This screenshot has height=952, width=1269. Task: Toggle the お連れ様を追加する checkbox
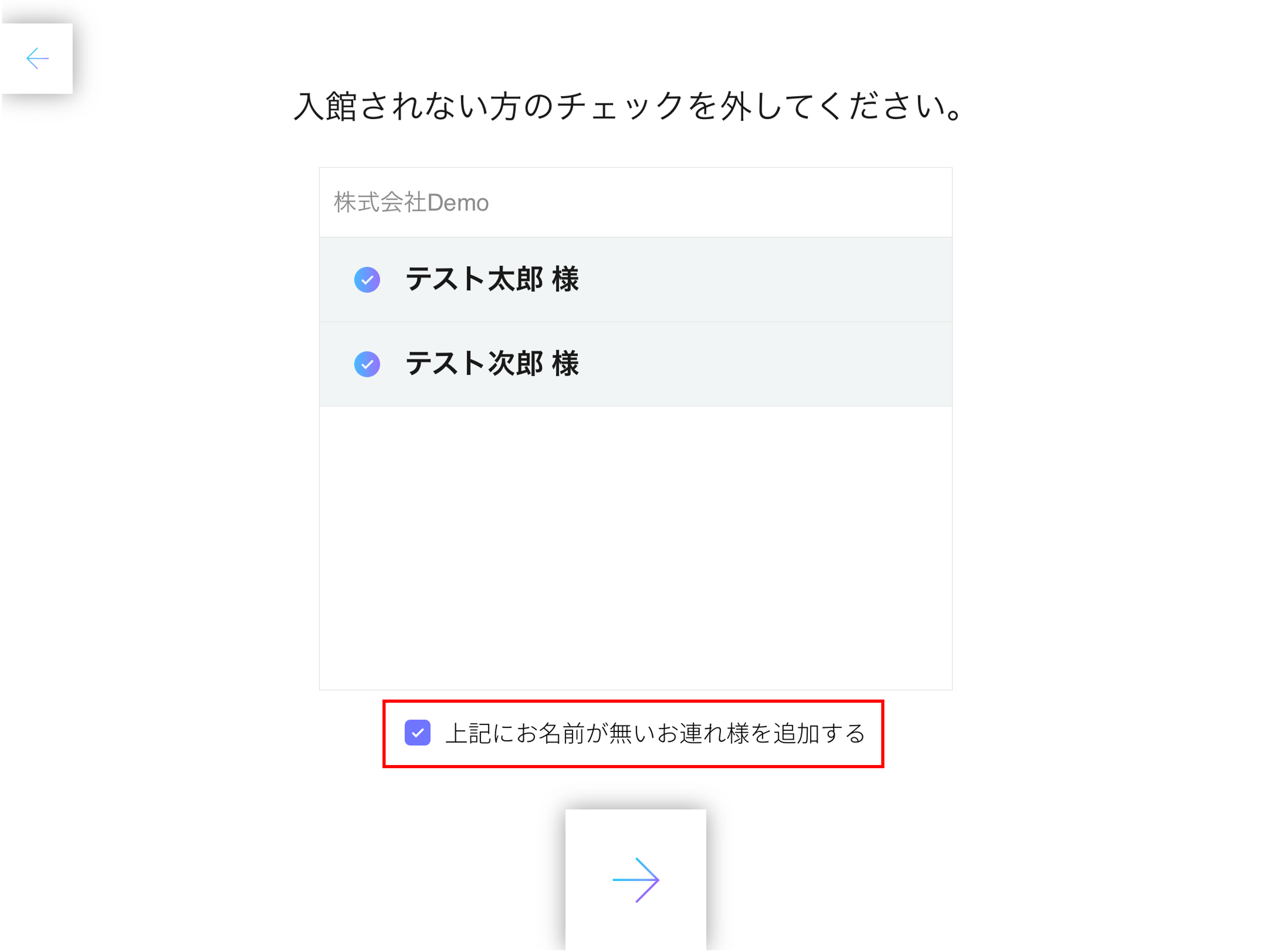click(x=417, y=733)
